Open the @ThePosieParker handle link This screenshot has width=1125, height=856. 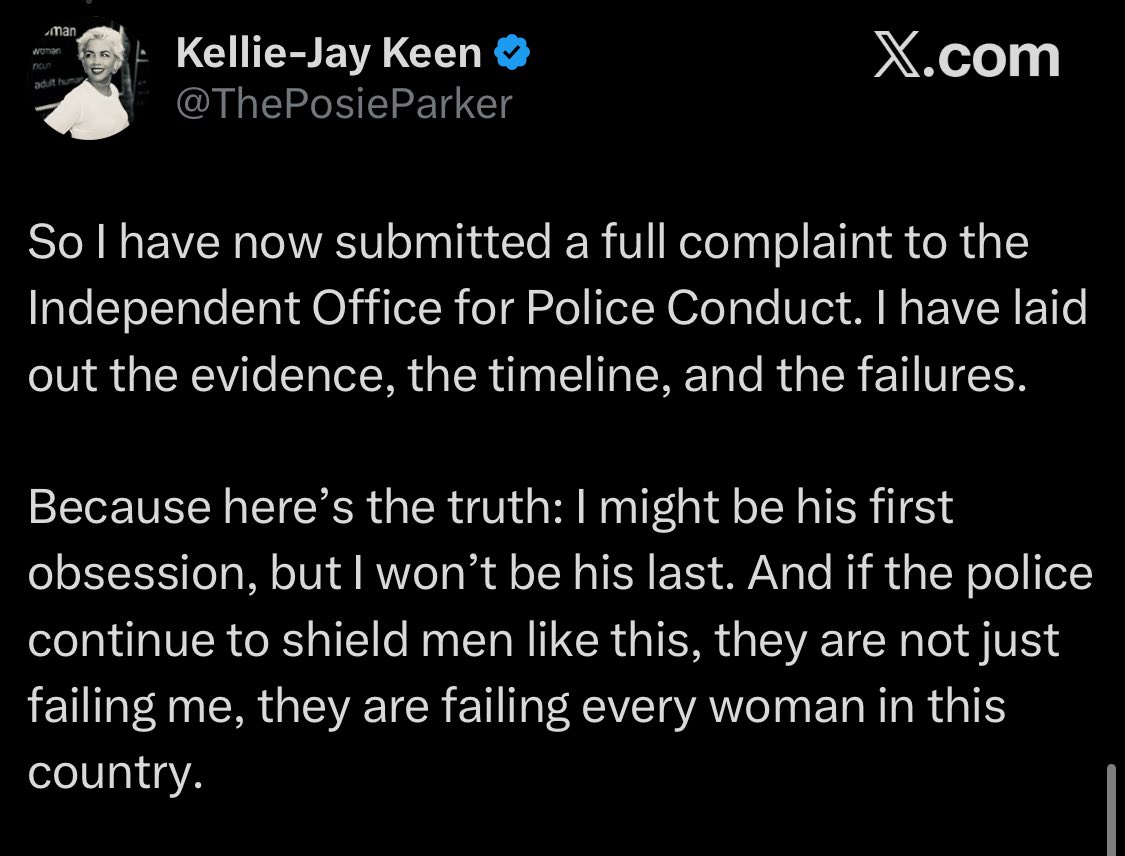coord(343,103)
